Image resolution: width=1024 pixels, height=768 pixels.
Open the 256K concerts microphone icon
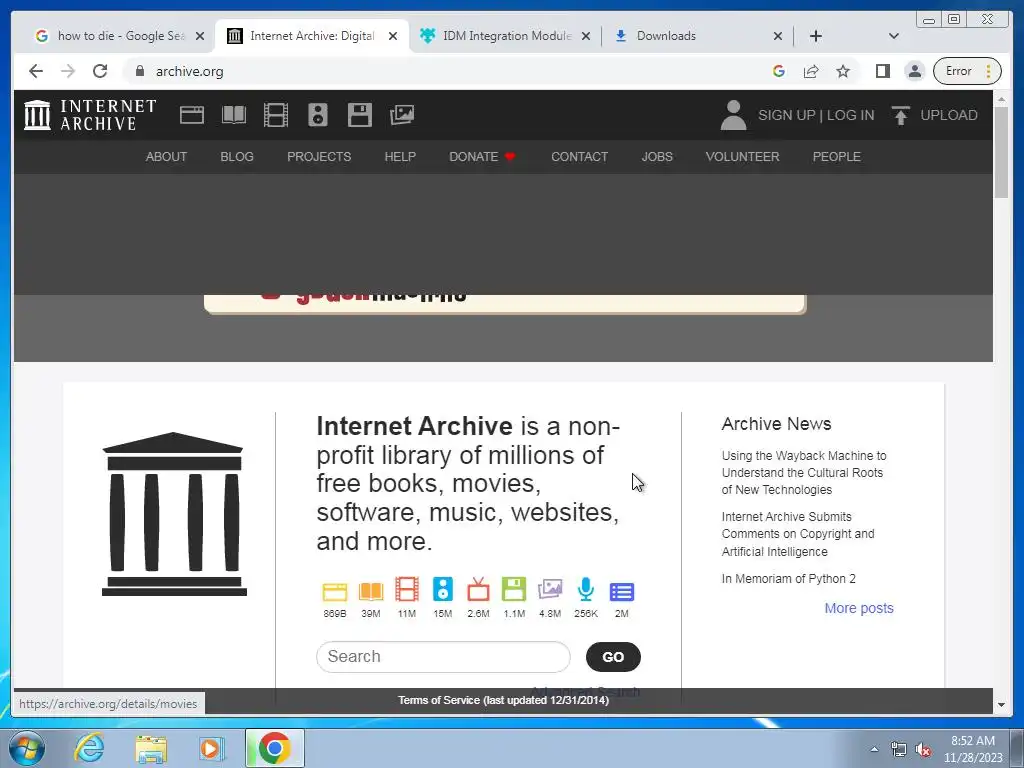point(586,590)
